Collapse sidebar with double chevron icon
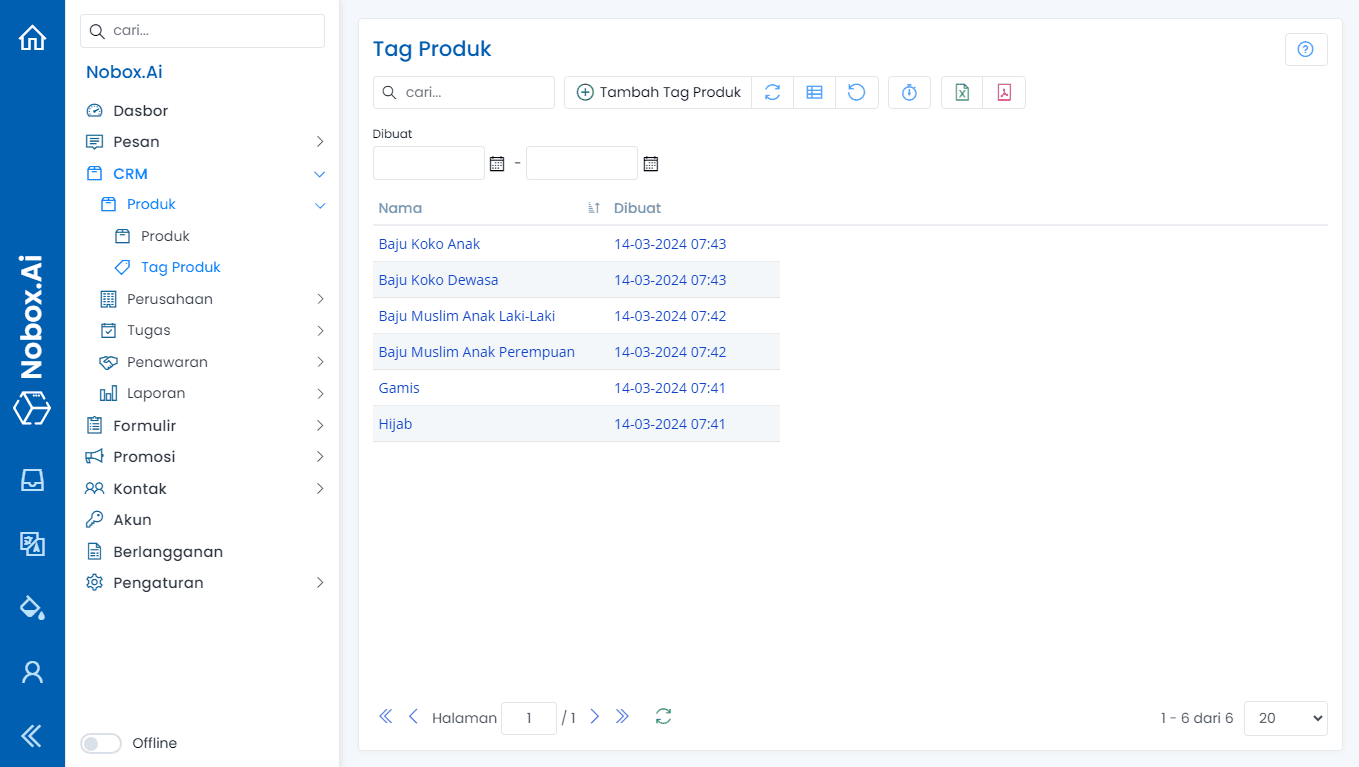1359x767 pixels. 32,736
